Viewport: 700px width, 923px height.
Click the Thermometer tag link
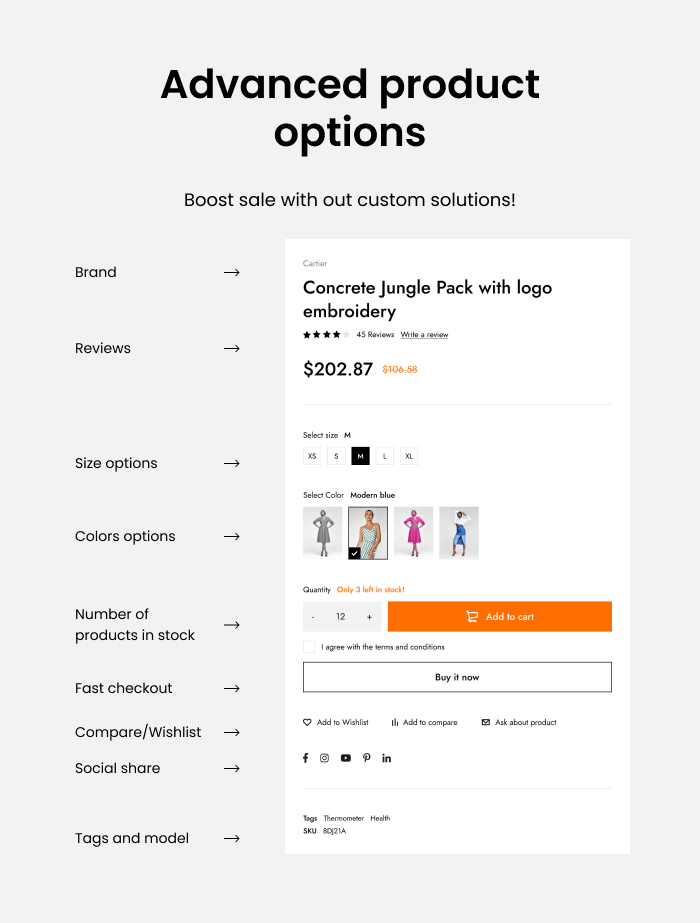tap(343, 818)
